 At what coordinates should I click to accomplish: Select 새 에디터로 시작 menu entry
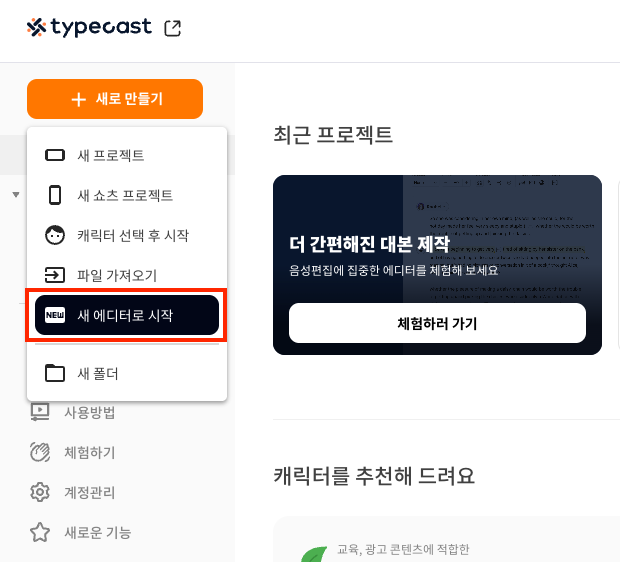[x=127, y=315]
